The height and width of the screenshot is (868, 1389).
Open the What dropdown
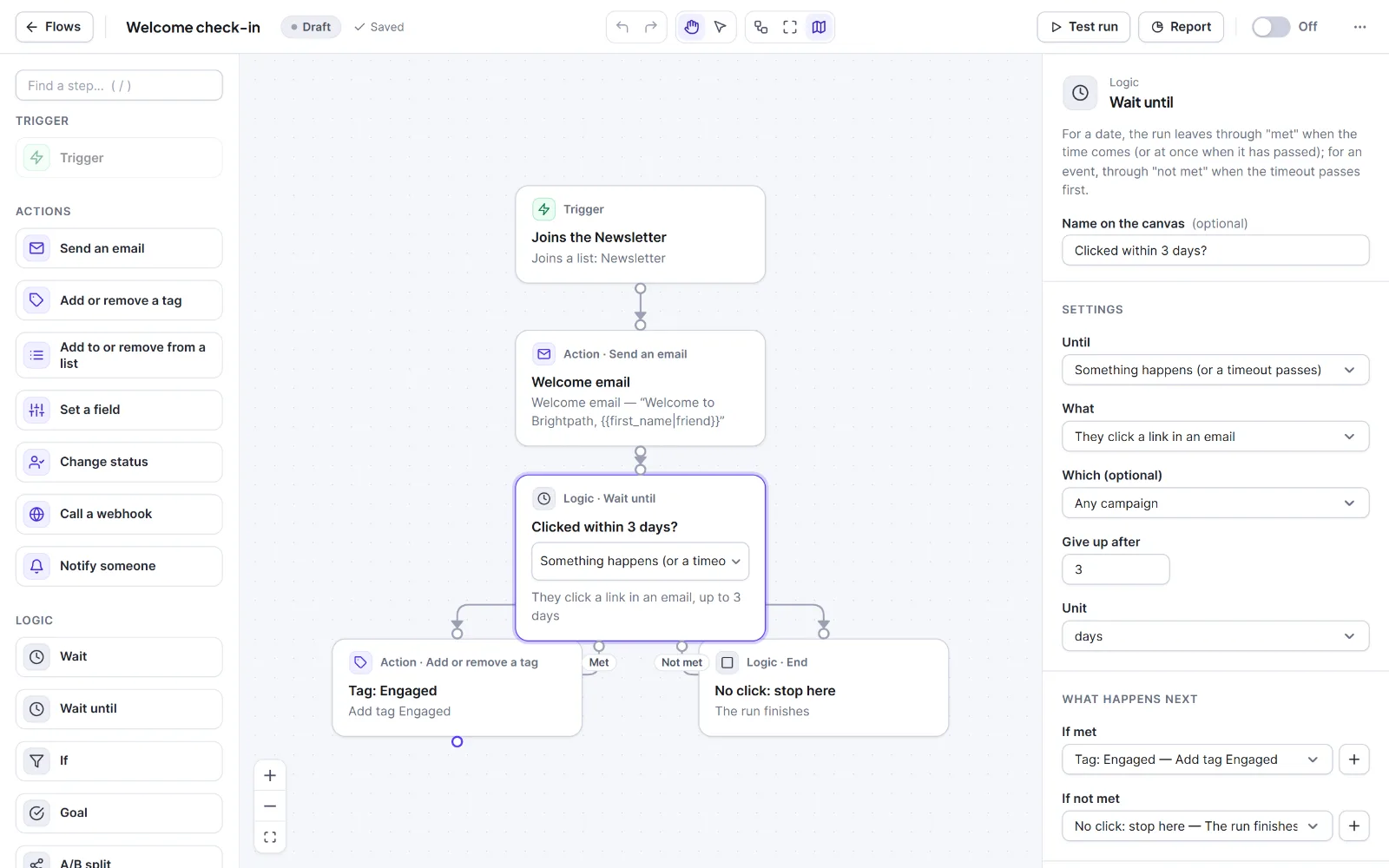1215,437
